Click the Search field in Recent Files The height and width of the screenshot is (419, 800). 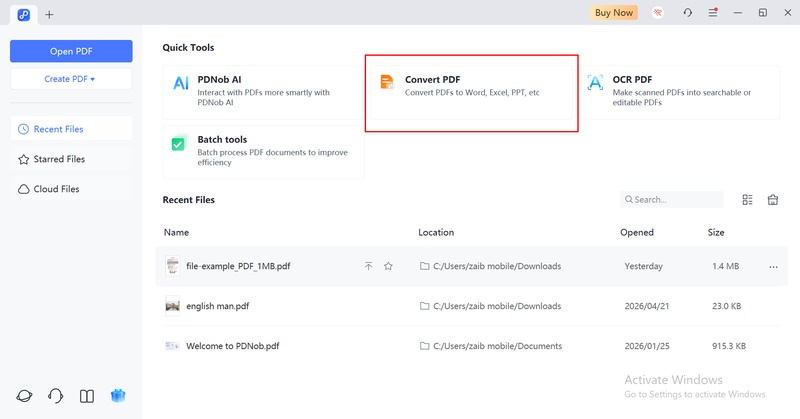tap(671, 200)
